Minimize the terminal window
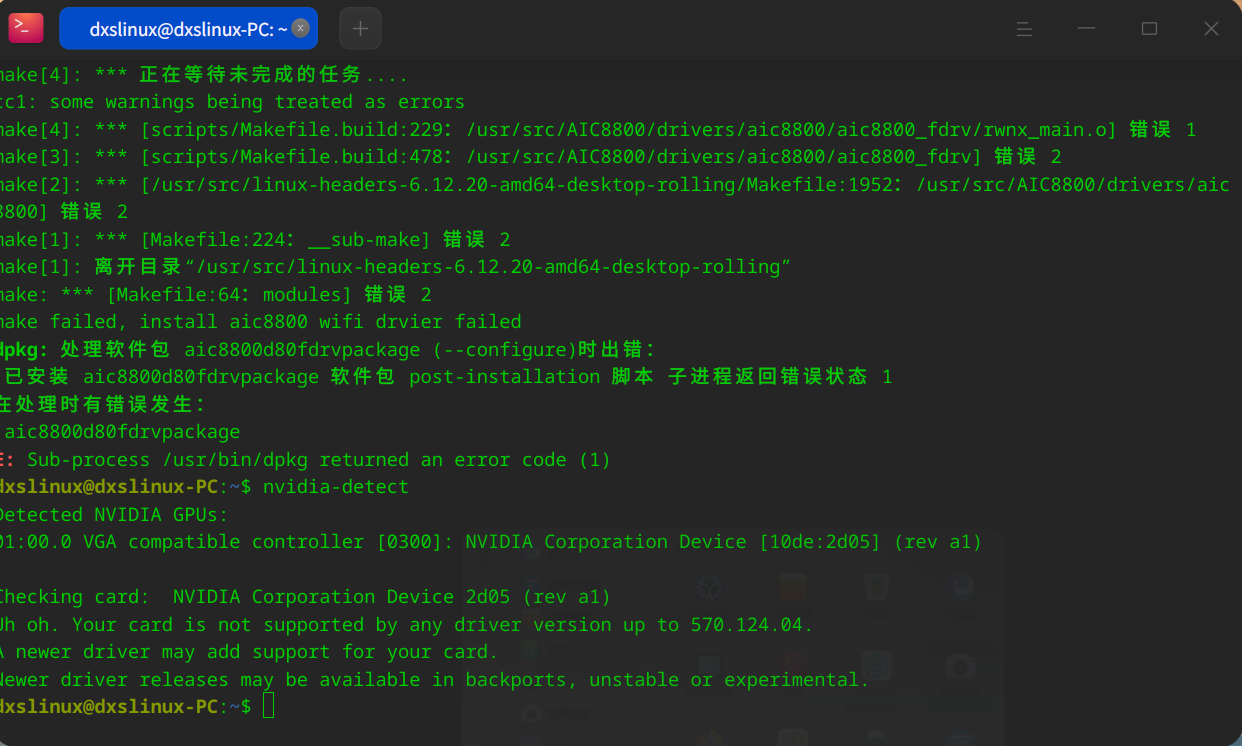This screenshot has width=1242, height=746. (x=1087, y=29)
